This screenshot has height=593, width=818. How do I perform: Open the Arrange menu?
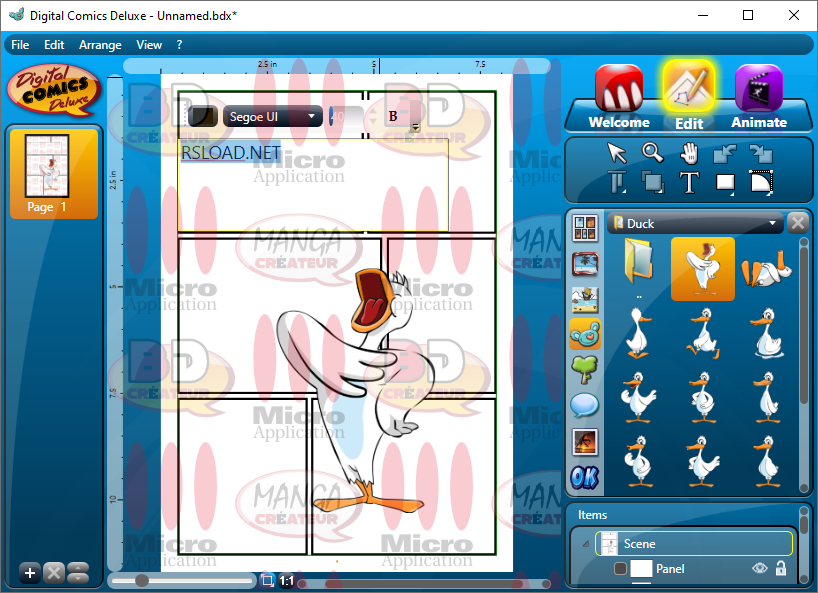coord(100,45)
